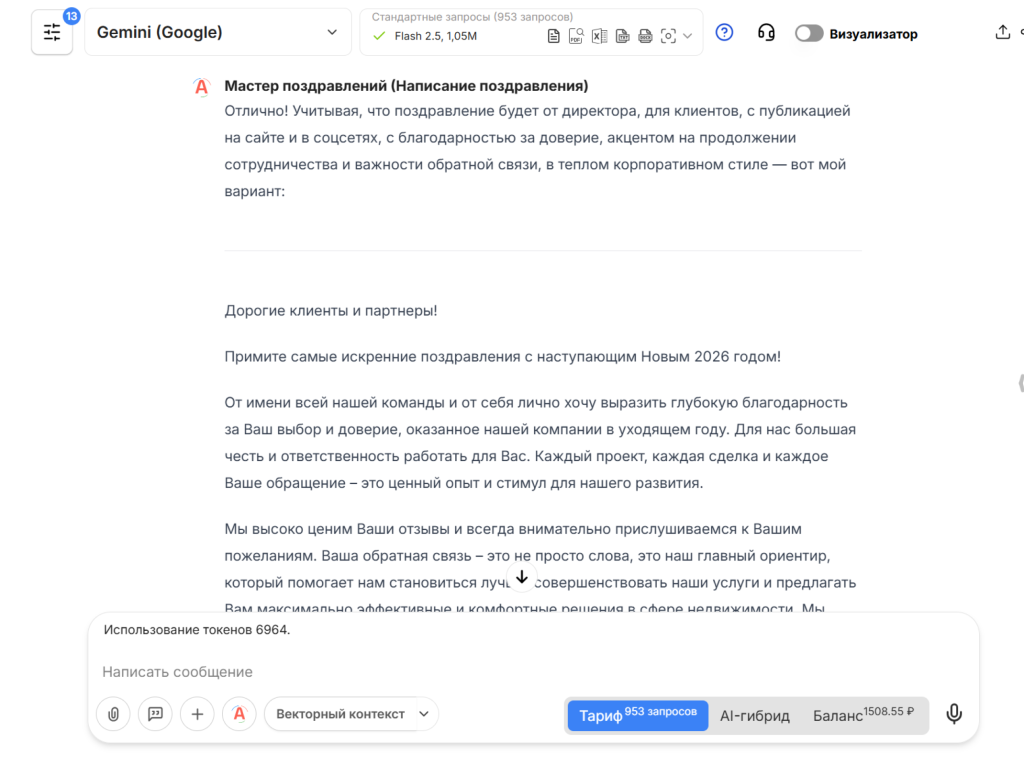
Task: Export the conversation using the PDF icon
Action: tap(575, 36)
